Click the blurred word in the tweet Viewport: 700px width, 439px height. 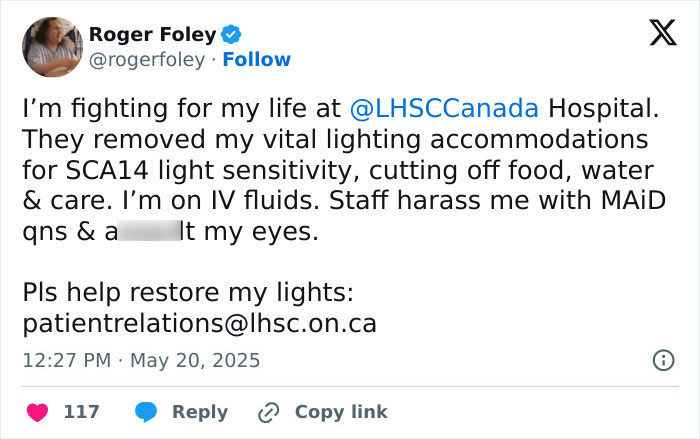coord(150,233)
